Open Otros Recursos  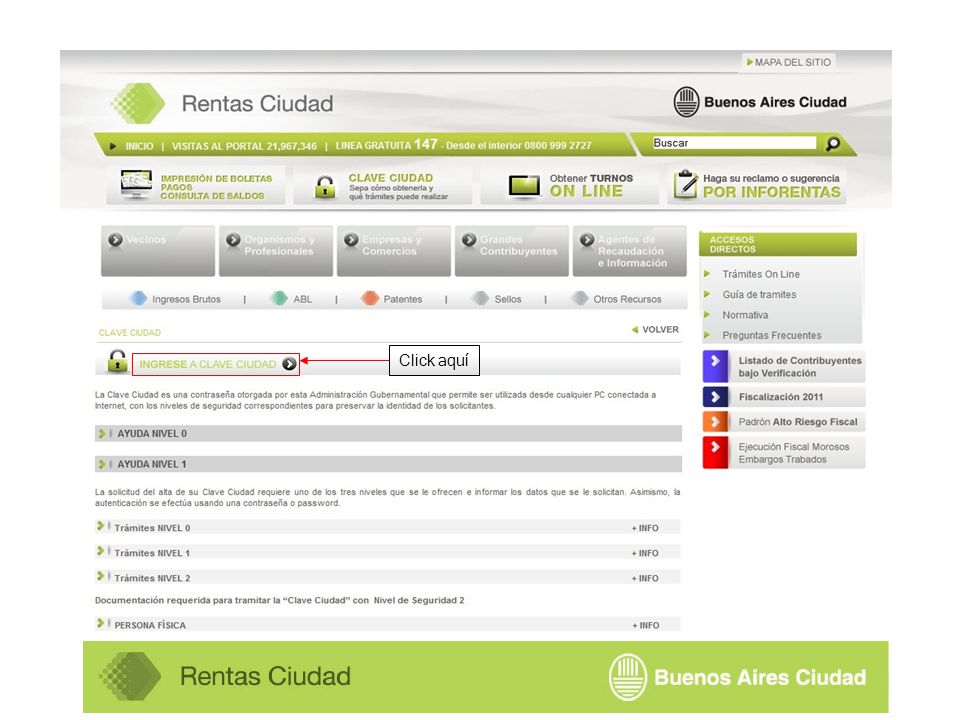tap(627, 299)
